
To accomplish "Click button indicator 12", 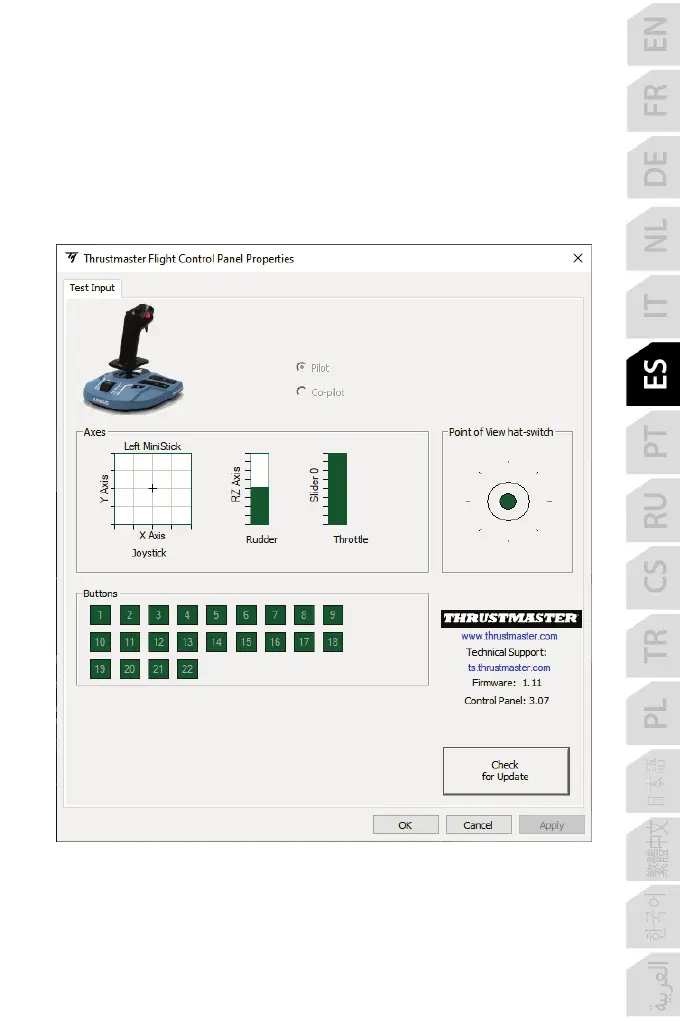I will (x=158, y=642).
